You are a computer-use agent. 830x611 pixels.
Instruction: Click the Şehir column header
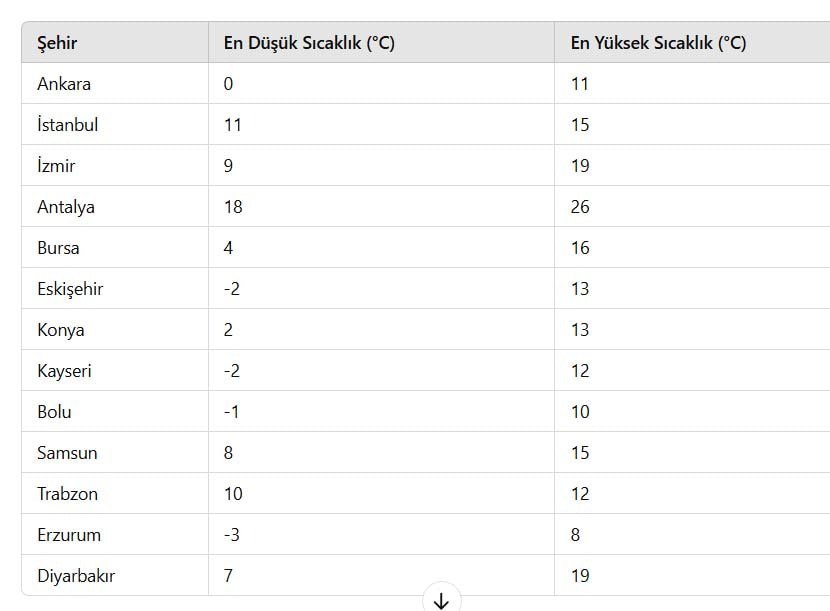[58, 43]
